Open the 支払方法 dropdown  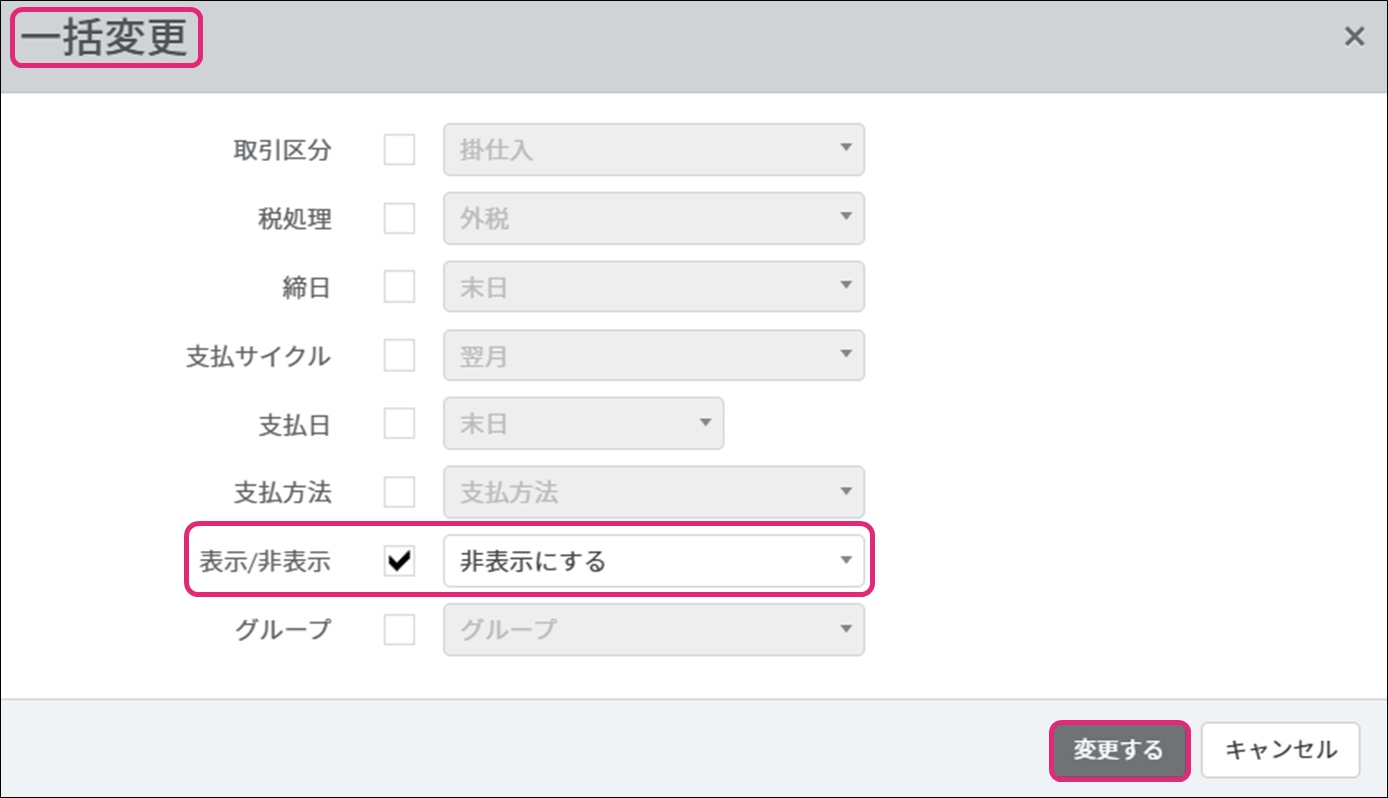tap(654, 492)
